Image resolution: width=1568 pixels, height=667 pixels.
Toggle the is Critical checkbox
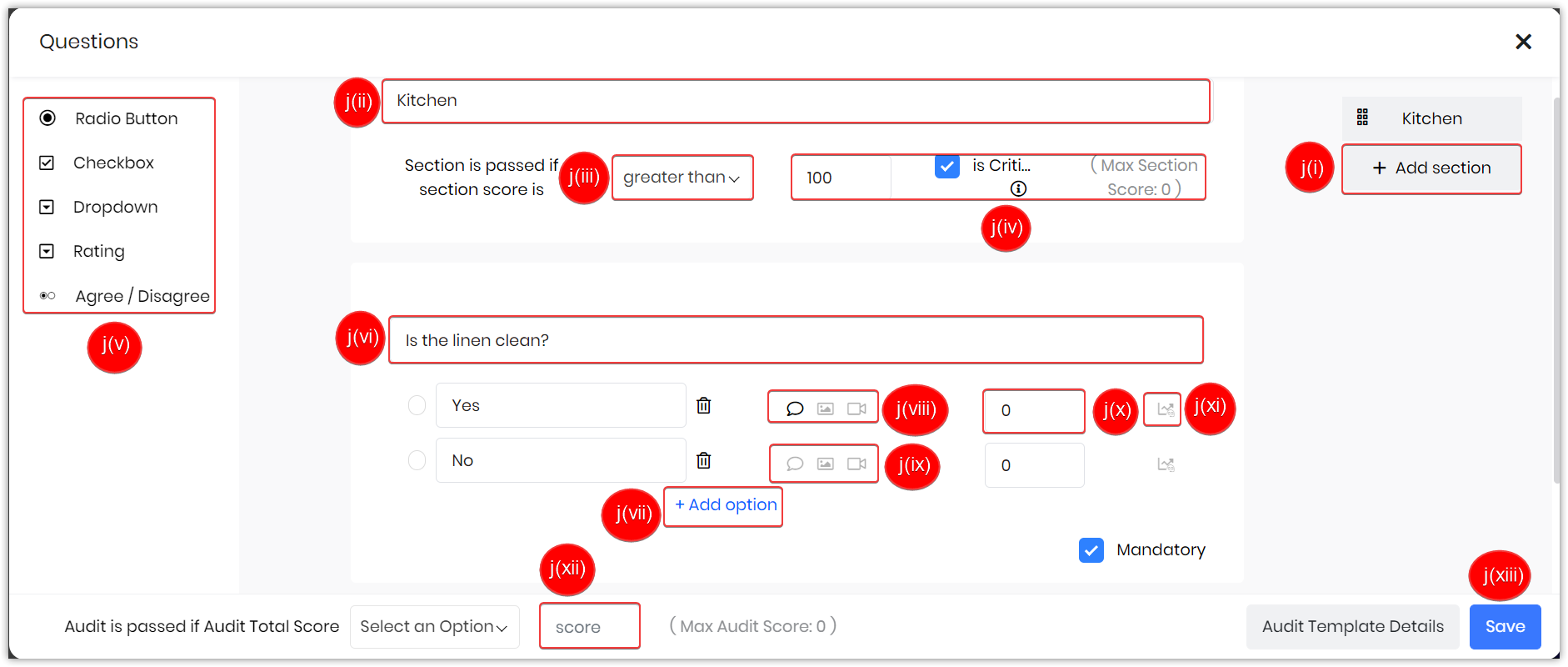point(947,166)
